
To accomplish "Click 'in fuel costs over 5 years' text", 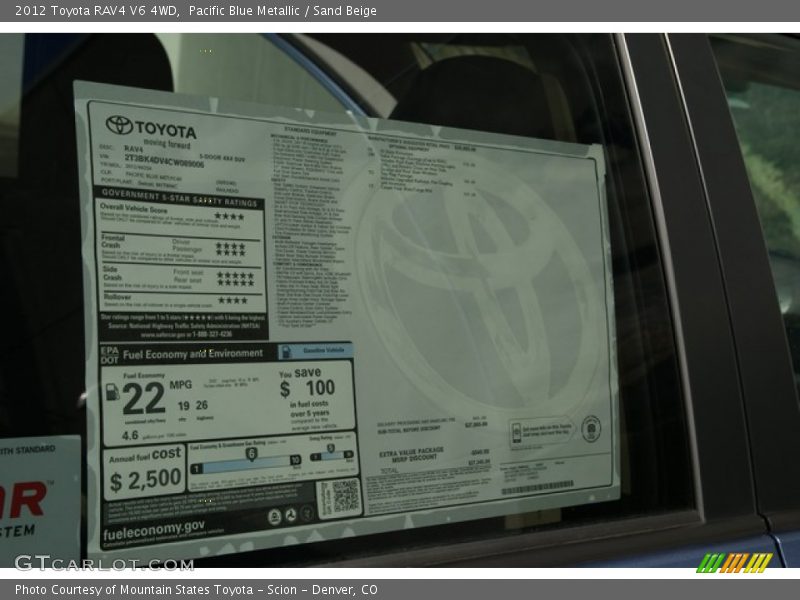I will [x=310, y=409].
